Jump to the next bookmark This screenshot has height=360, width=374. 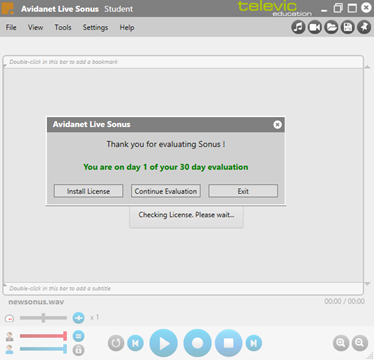(254, 343)
